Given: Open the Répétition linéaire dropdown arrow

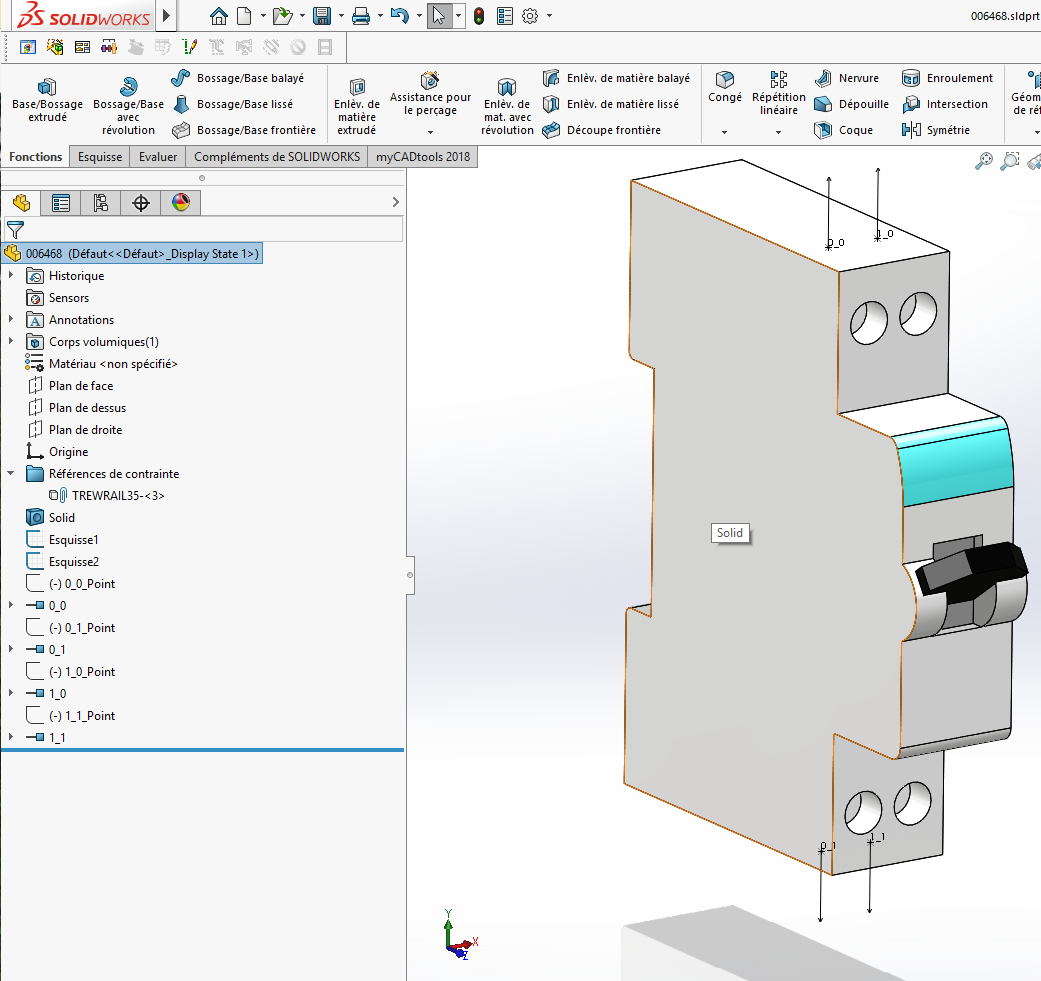Looking at the screenshot, I should tap(779, 132).
